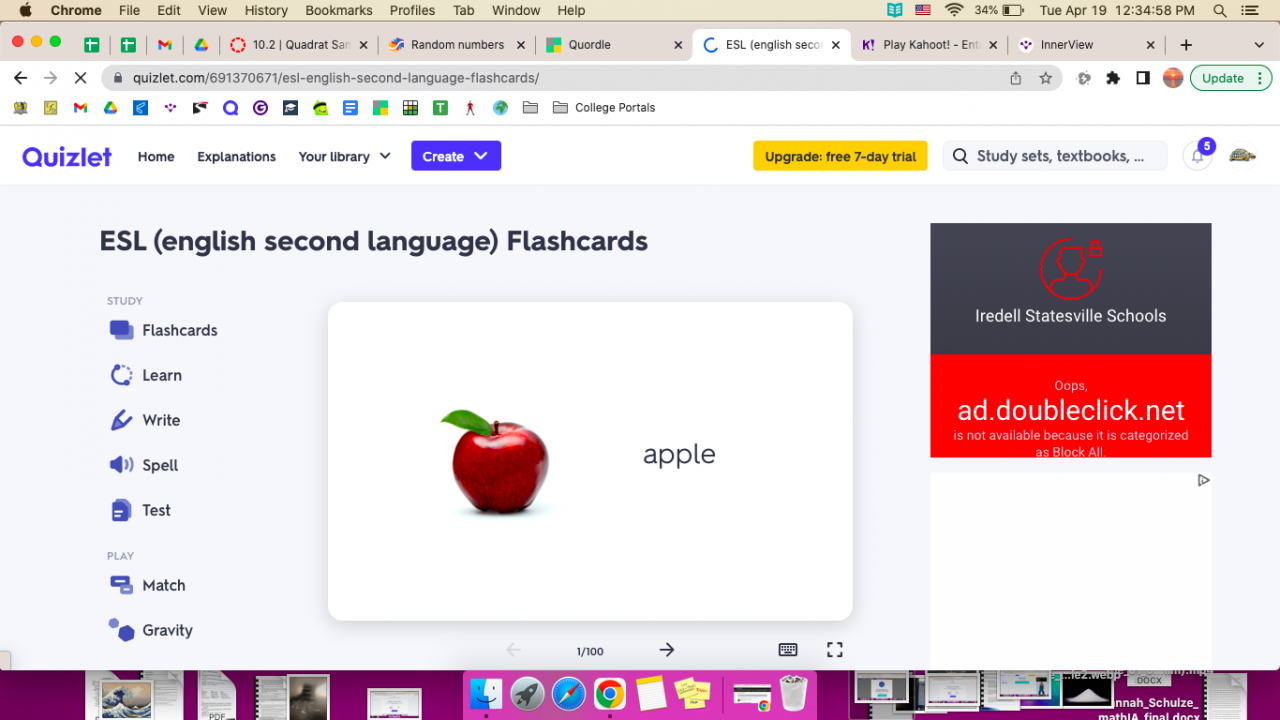
Task: Flip the apple flashcard
Action: [590, 461]
